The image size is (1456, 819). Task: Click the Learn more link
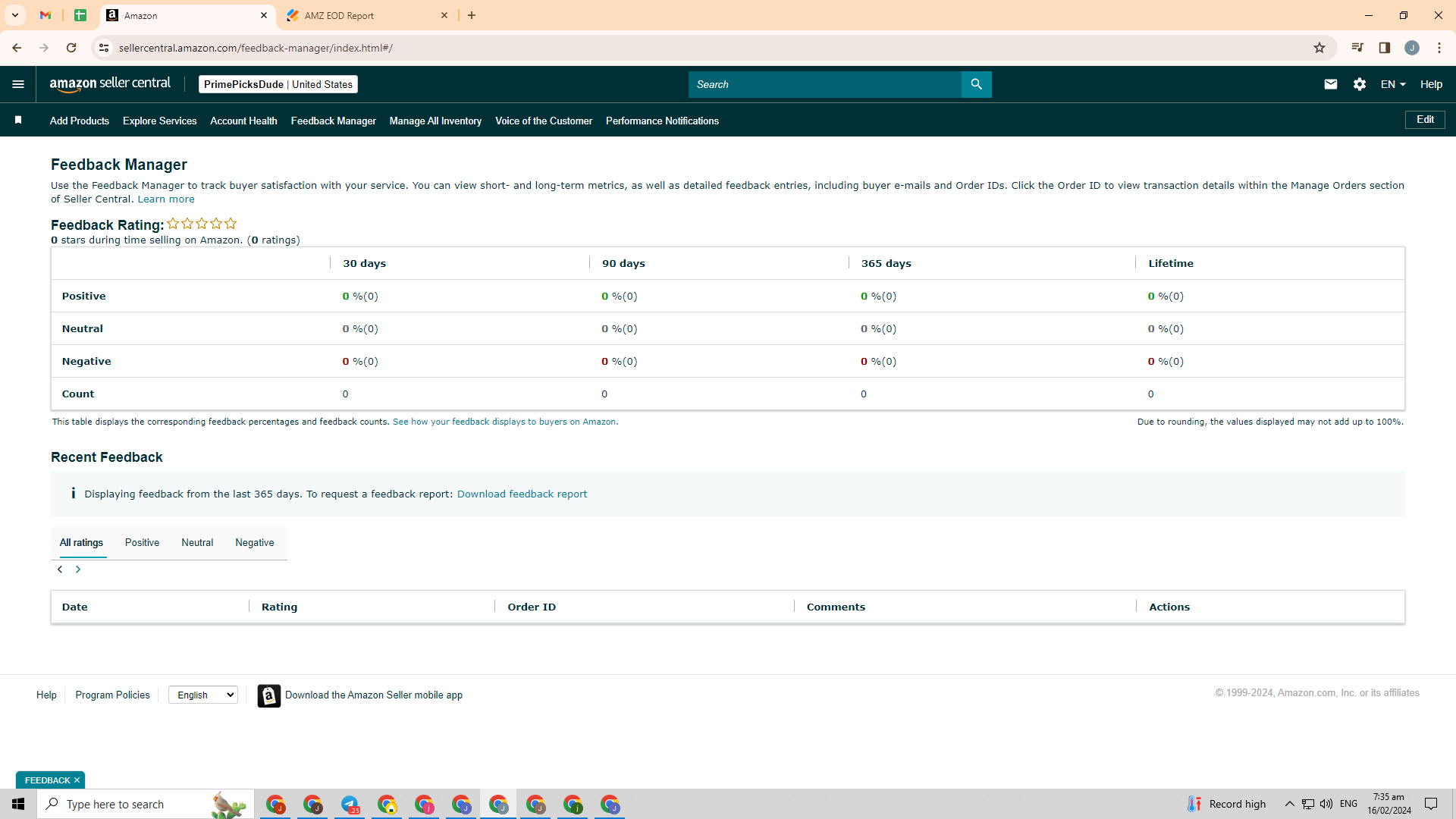coord(166,199)
